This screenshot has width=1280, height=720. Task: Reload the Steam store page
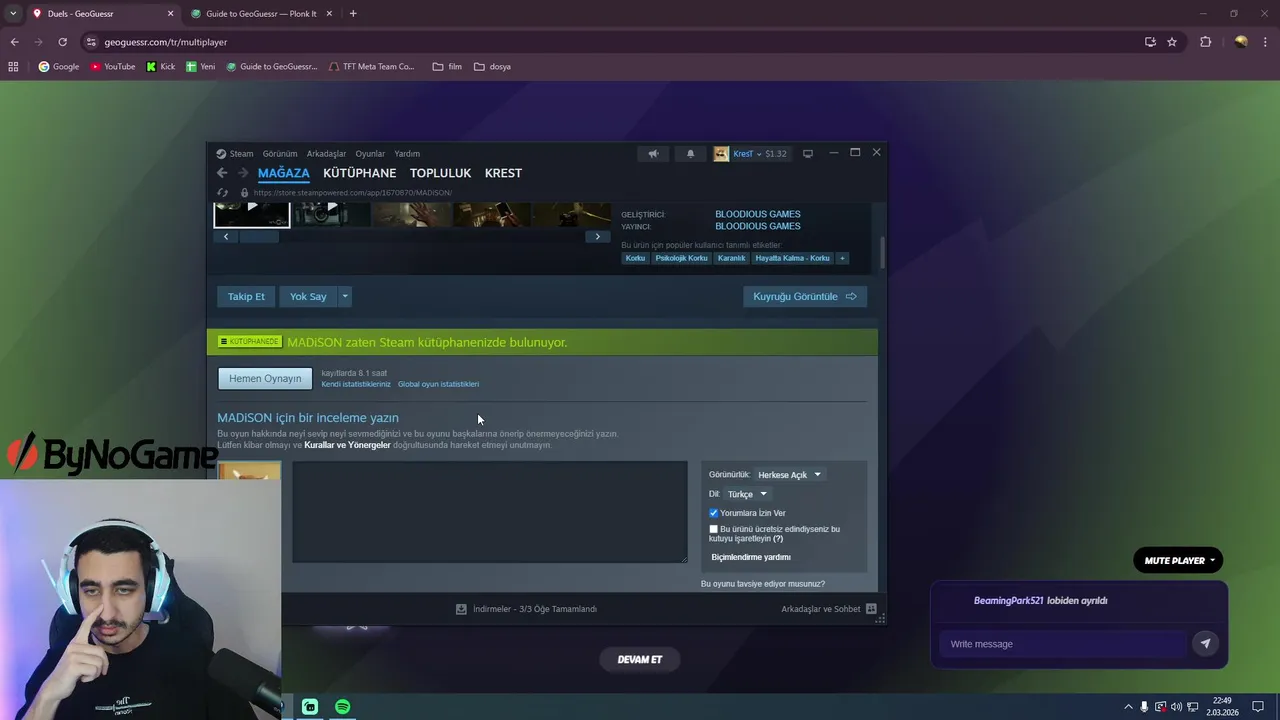click(x=223, y=193)
